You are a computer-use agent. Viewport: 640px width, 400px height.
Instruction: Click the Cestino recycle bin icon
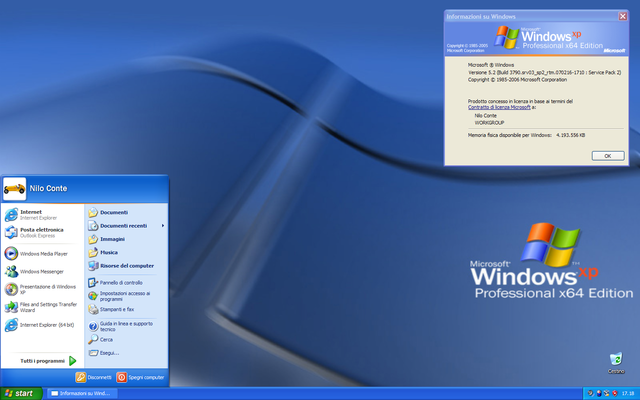click(616, 363)
